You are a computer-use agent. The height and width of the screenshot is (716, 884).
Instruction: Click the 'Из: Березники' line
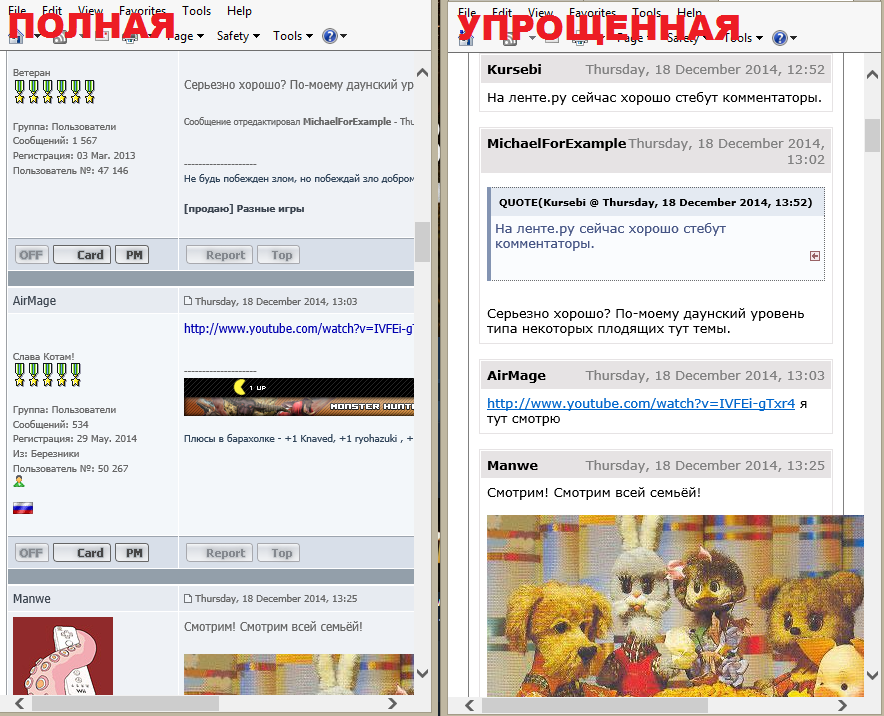click(x=46, y=454)
